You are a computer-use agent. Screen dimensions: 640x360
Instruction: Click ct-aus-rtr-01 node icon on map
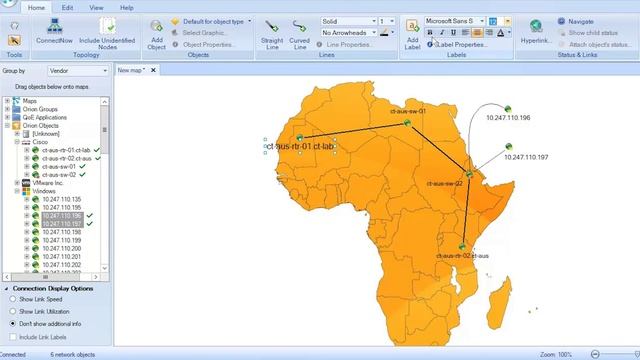[x=300, y=138]
